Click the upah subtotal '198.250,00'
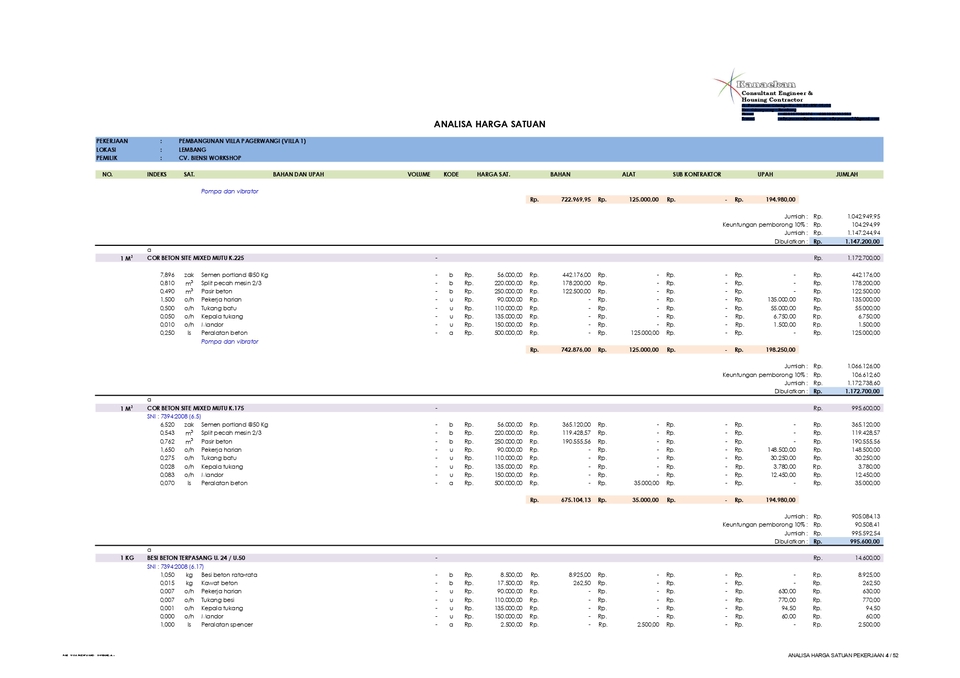 781,350
